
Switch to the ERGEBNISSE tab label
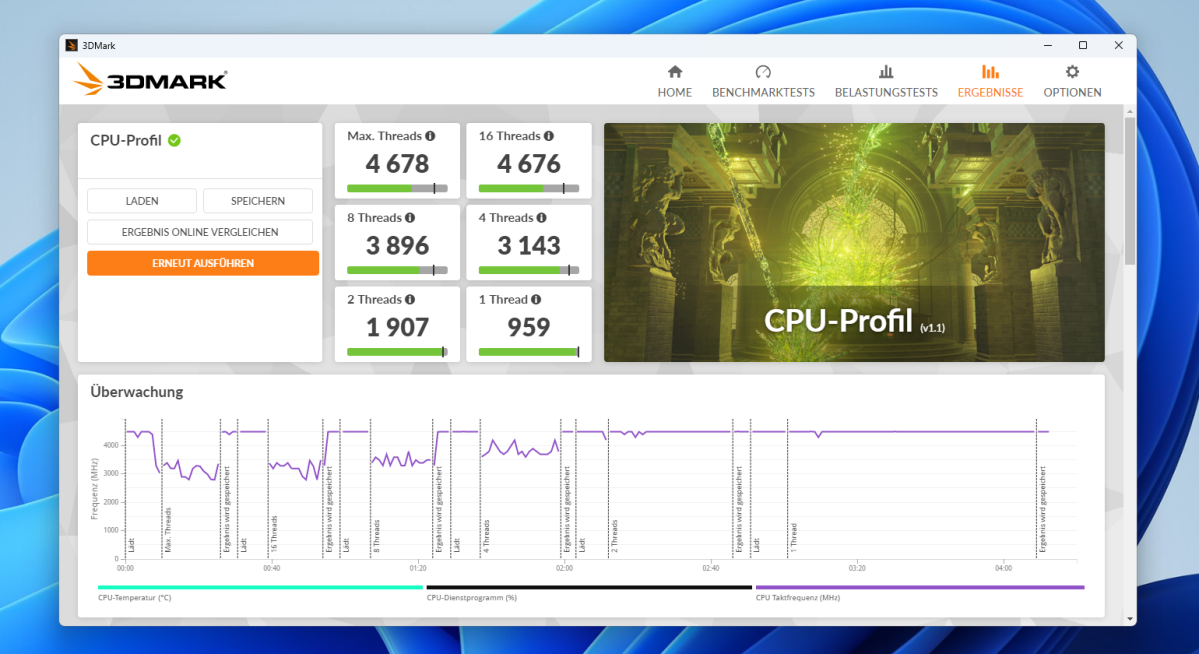990,93
